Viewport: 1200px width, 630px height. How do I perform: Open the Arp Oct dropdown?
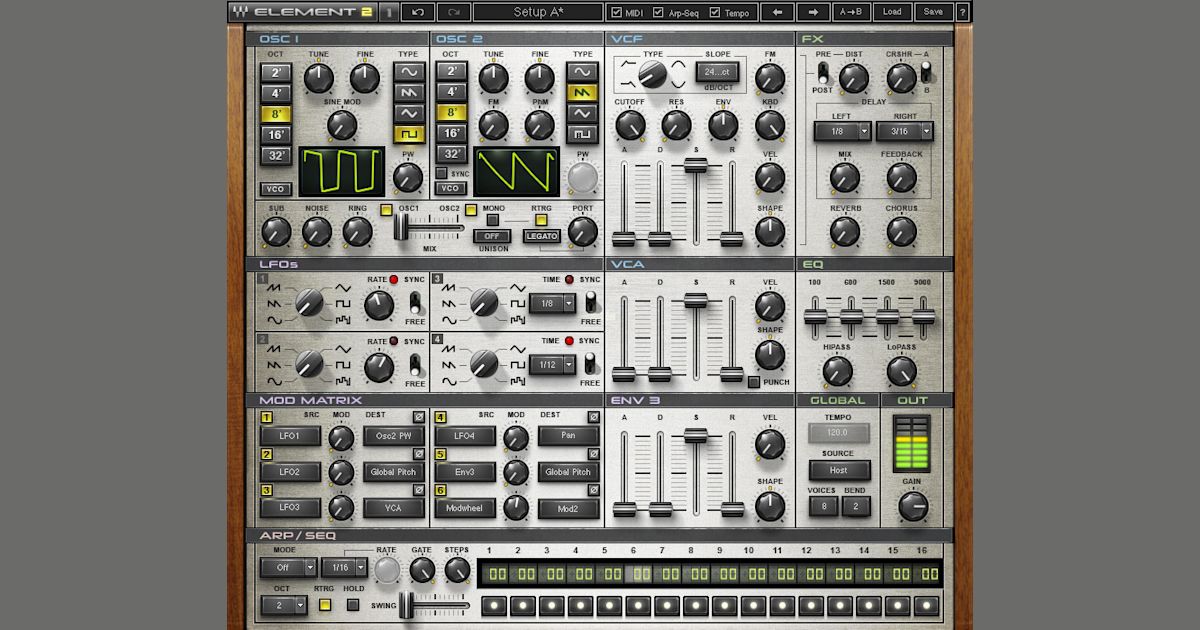[x=285, y=605]
